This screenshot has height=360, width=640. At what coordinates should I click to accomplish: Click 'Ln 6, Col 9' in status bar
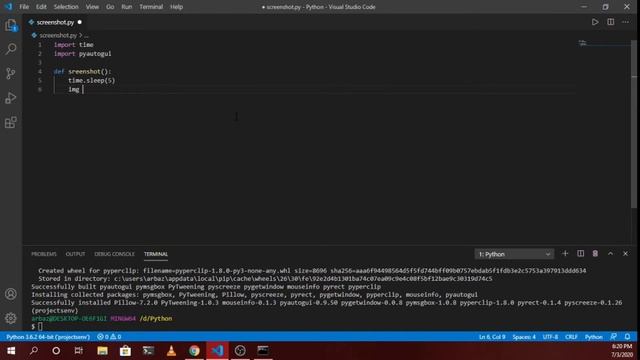[x=492, y=337]
